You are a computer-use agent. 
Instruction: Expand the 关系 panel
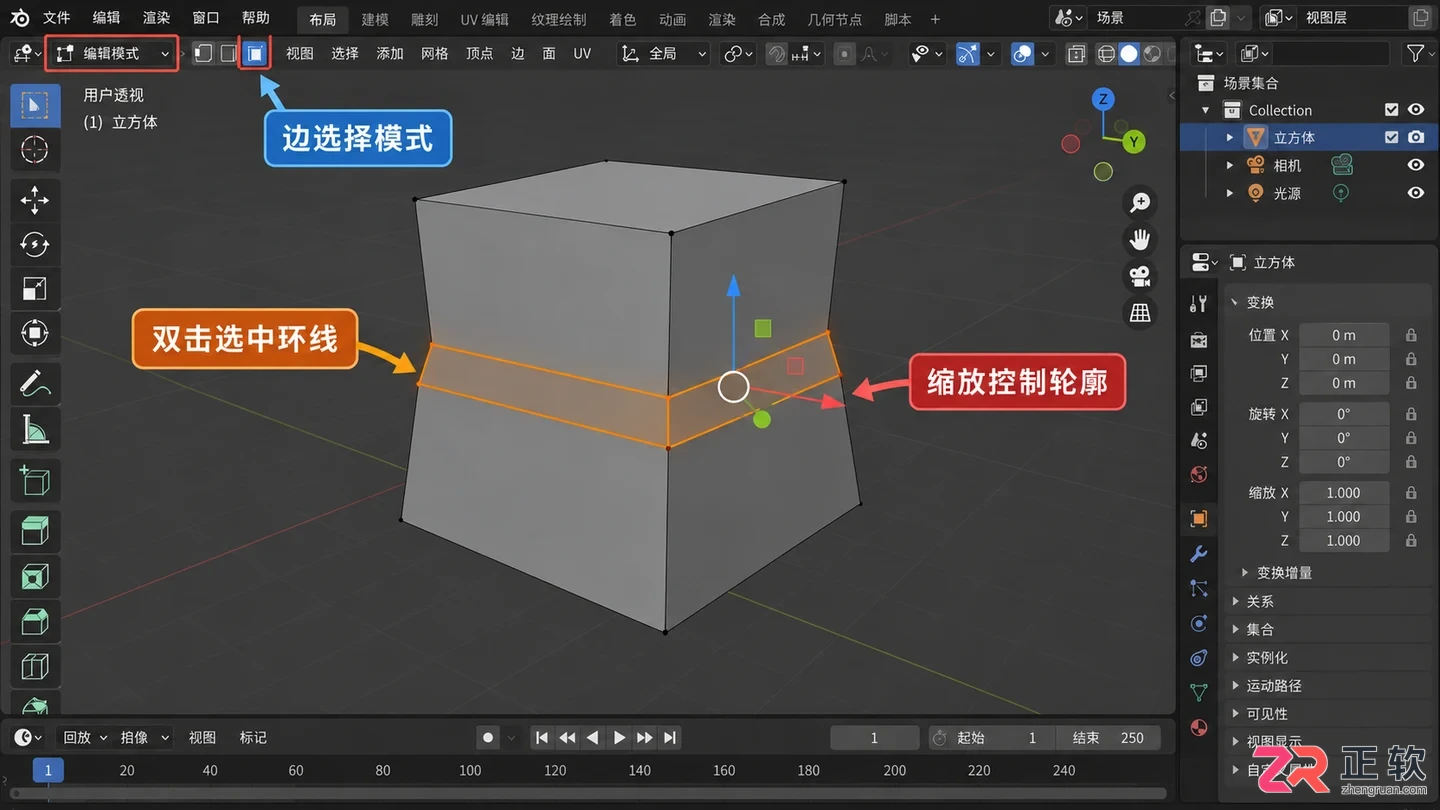[1260, 601]
